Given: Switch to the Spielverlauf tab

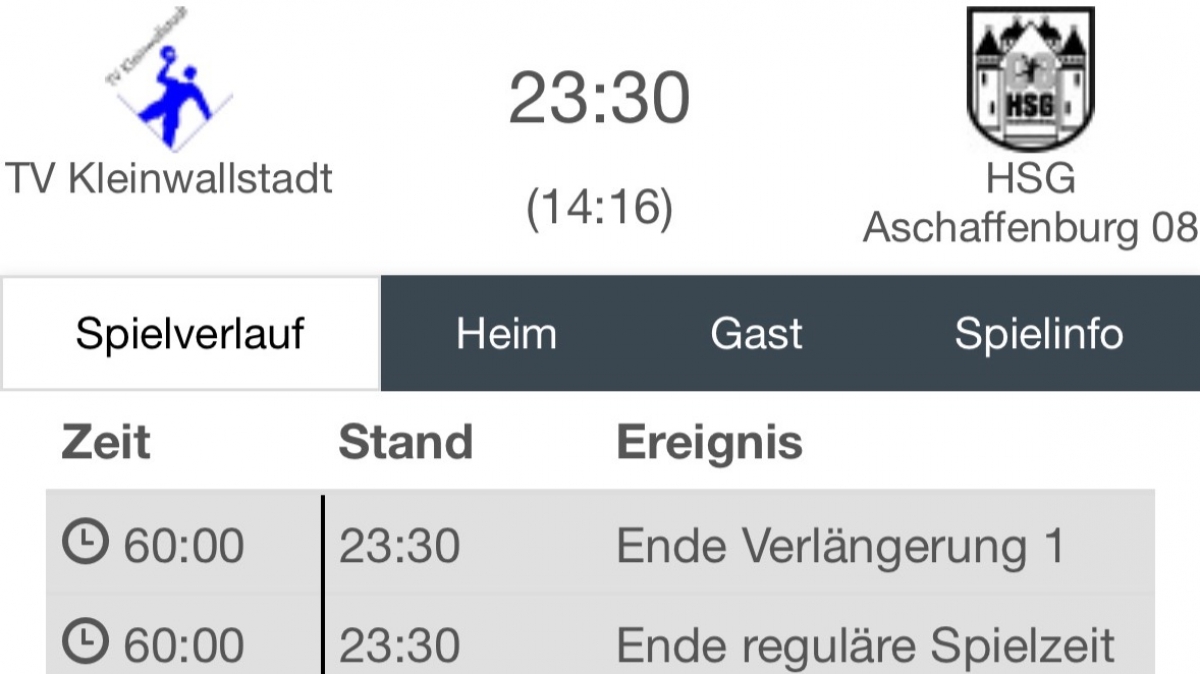Looking at the screenshot, I should (x=190, y=334).
